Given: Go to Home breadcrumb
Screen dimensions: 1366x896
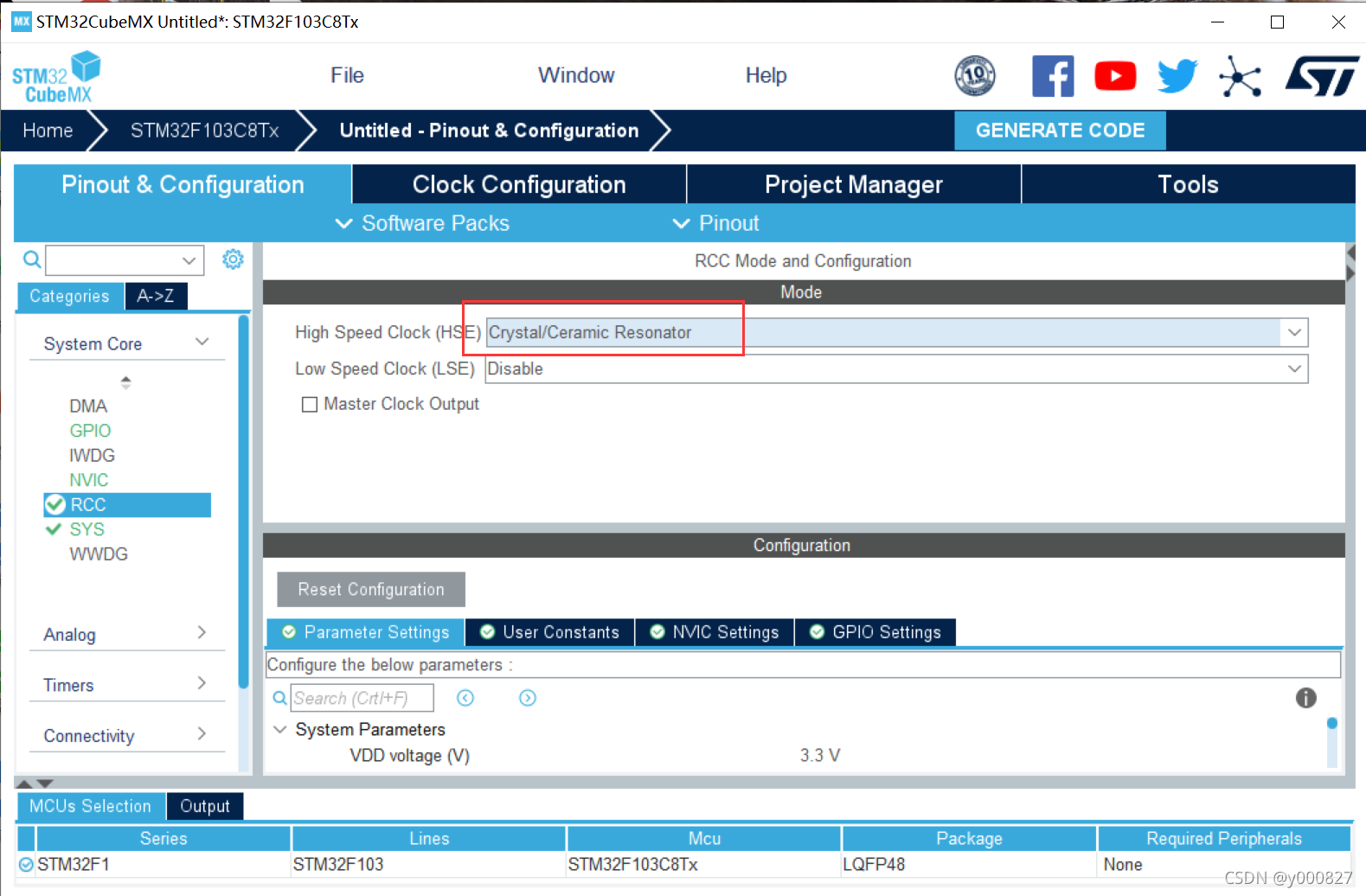Looking at the screenshot, I should click(x=48, y=131).
